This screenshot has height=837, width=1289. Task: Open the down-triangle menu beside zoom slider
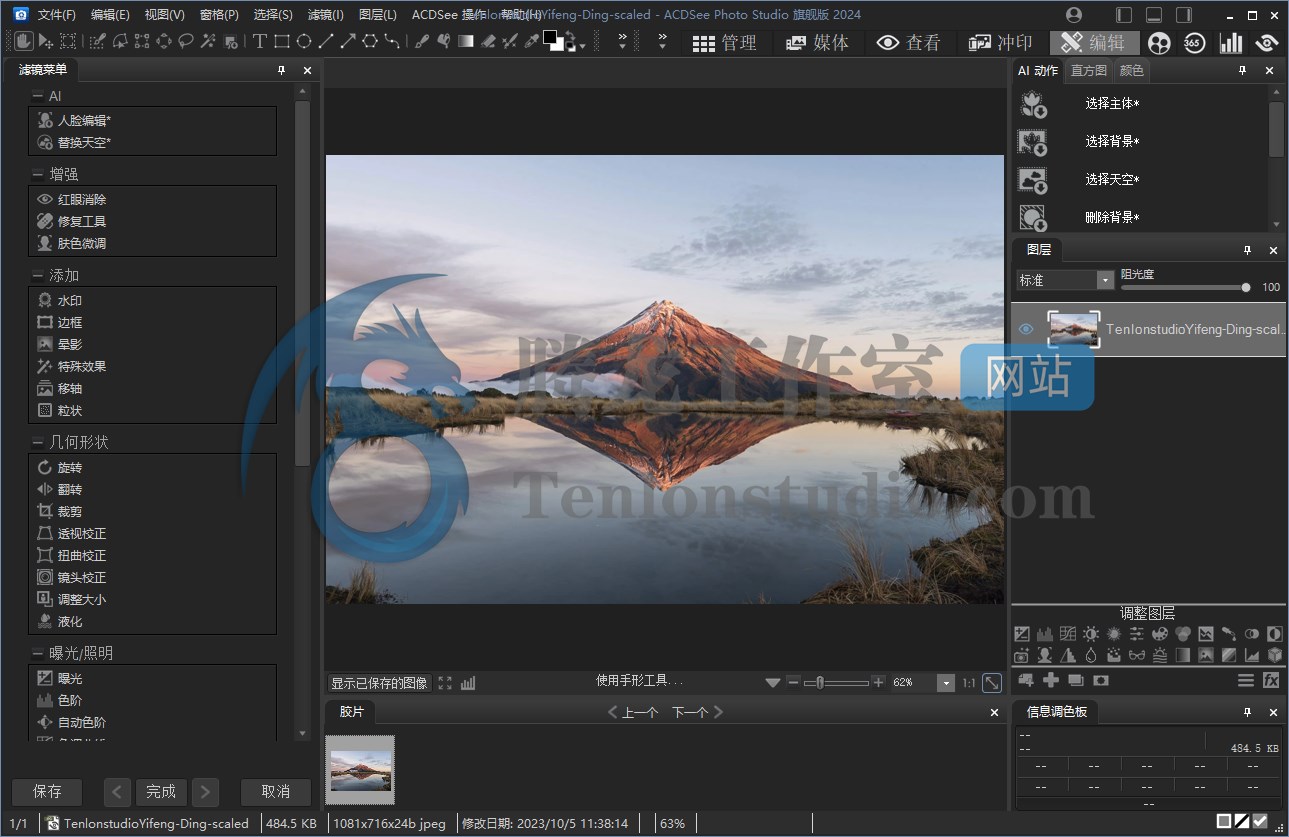pos(772,683)
